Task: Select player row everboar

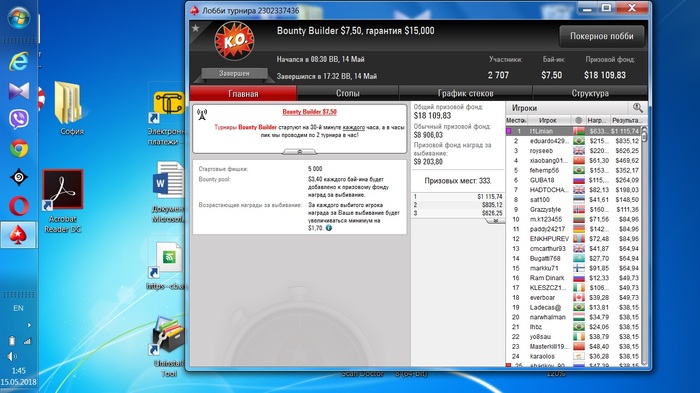Action: 573,297
